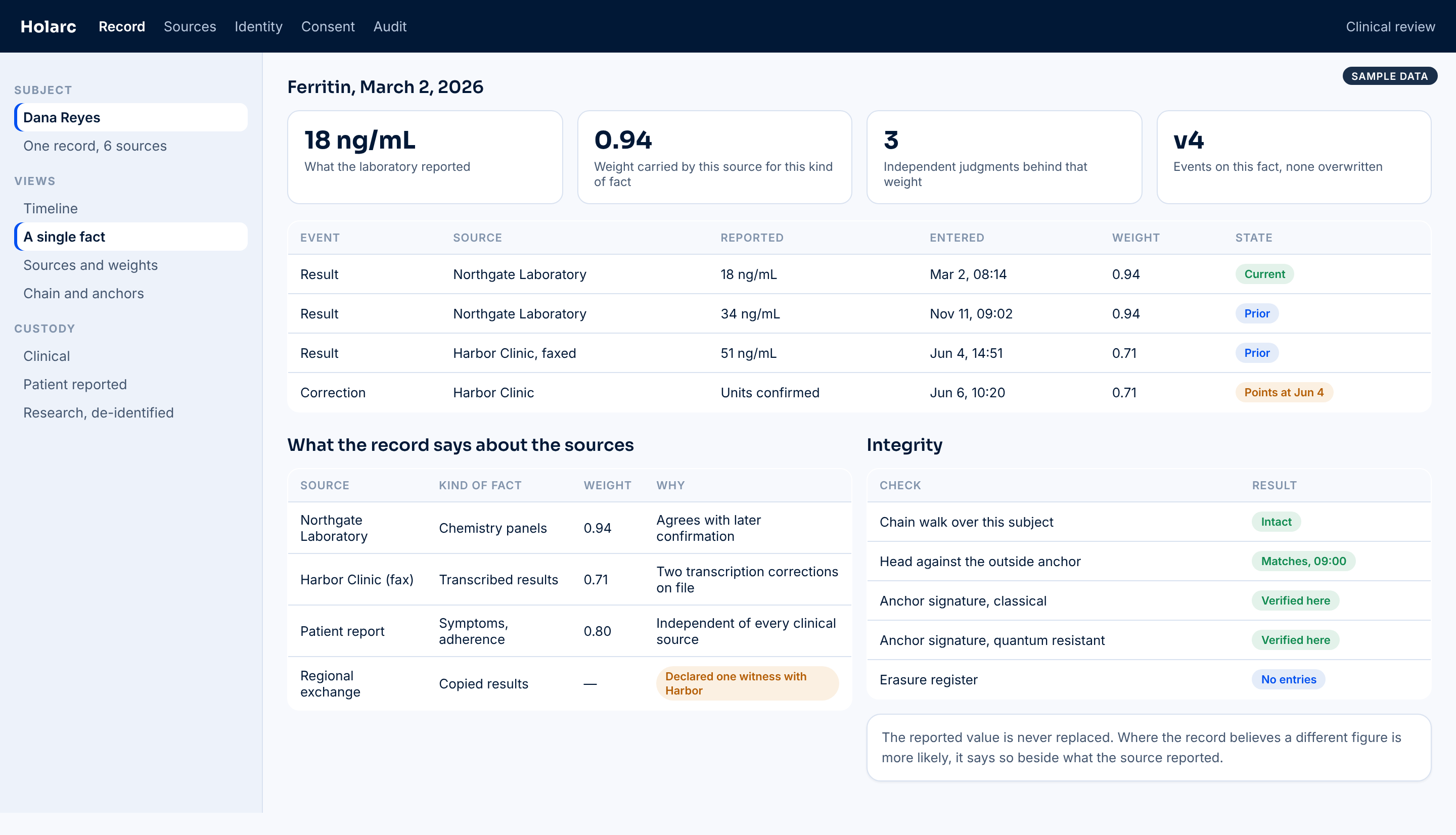Open the Consent tab
This screenshot has height=835, width=1456.
click(328, 26)
